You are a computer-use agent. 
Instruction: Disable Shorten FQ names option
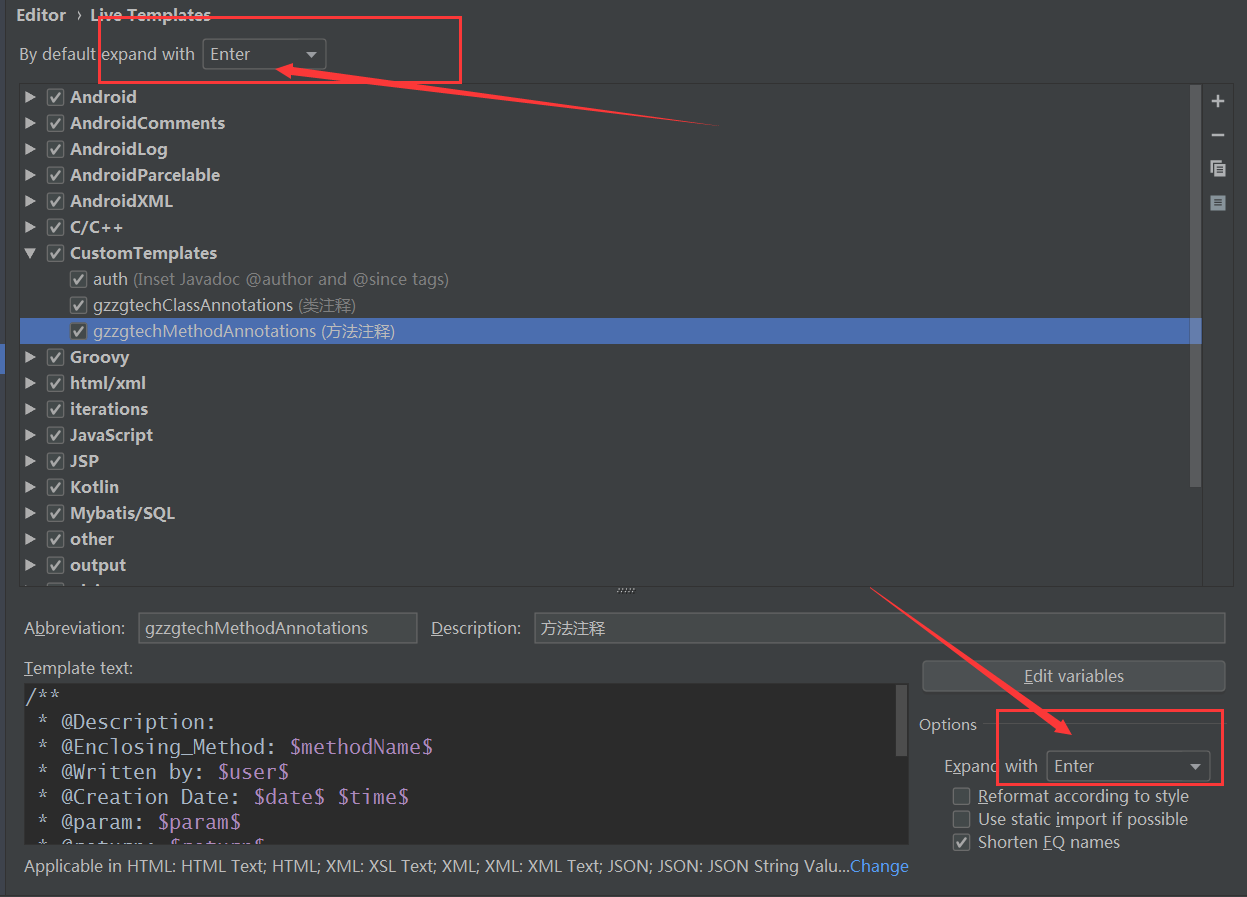[x=961, y=842]
